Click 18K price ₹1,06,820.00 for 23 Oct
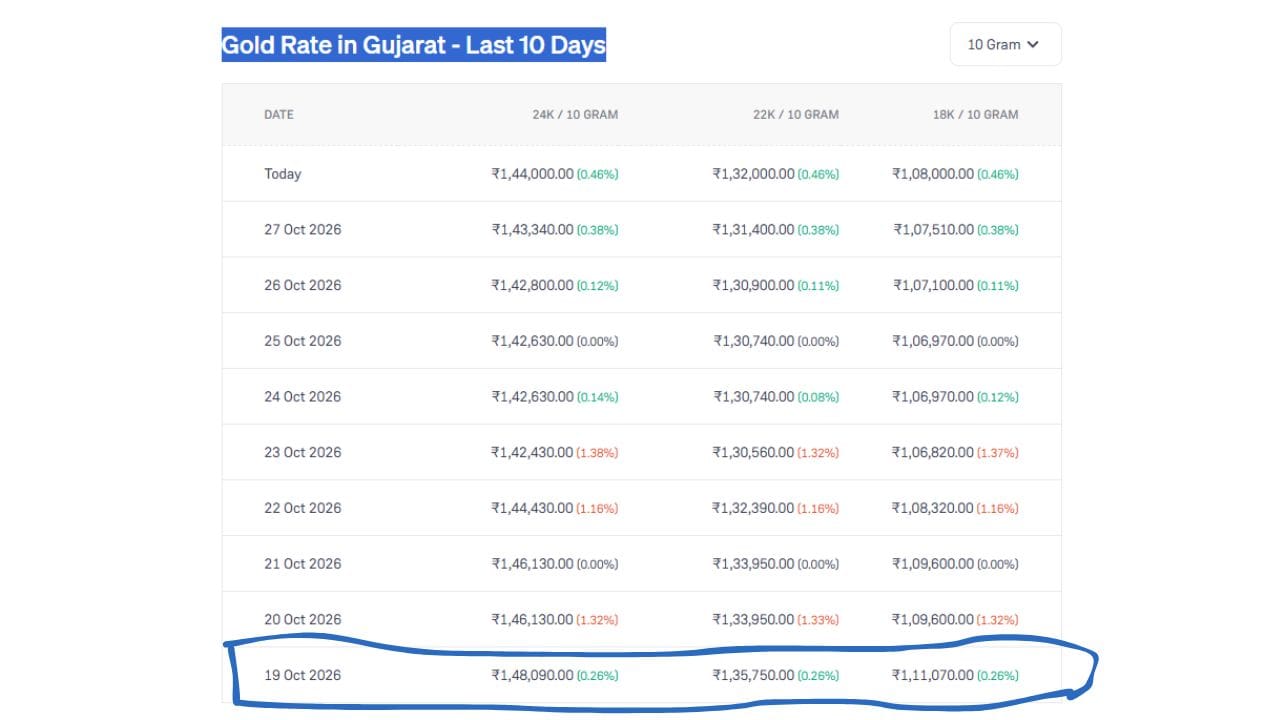This screenshot has height=720, width=1280. [933, 452]
